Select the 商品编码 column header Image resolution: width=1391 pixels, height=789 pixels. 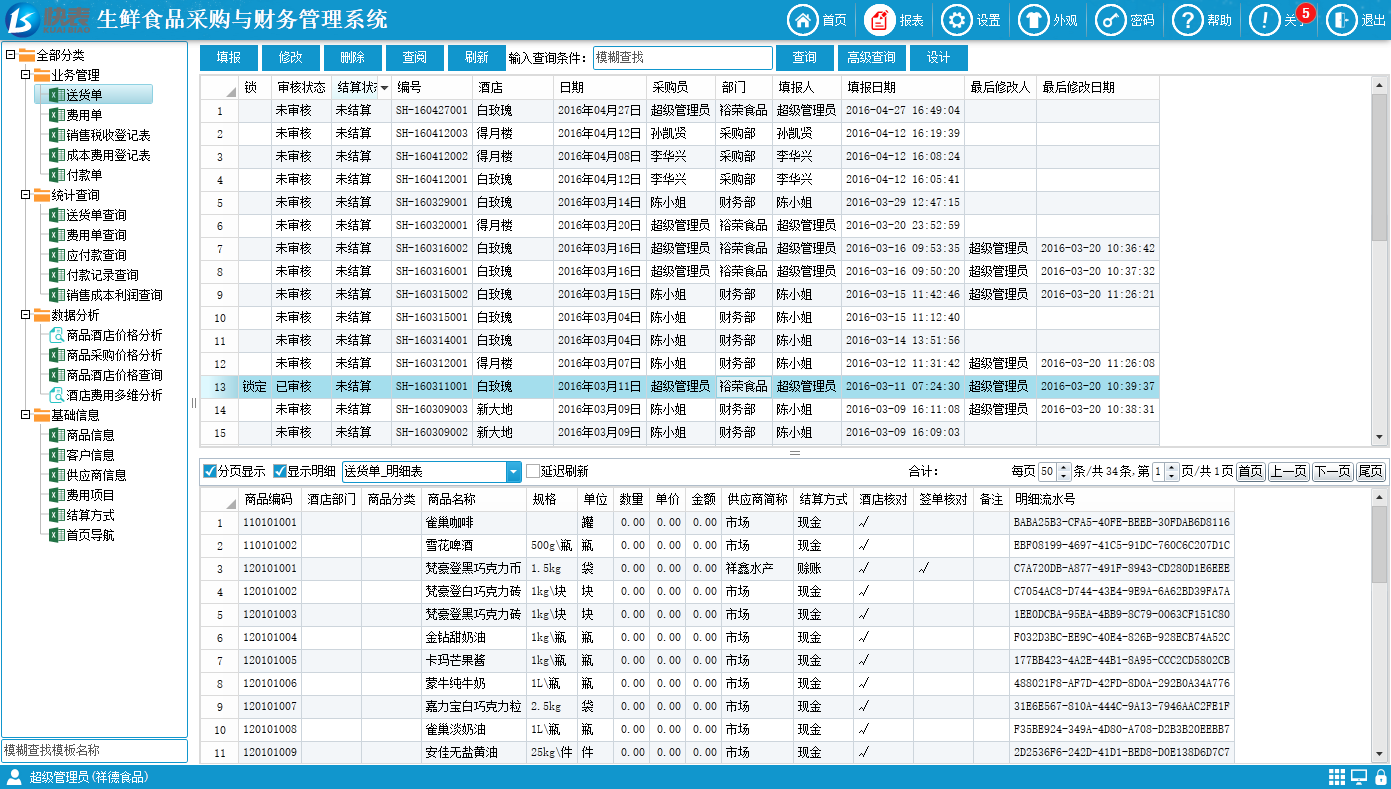[269, 499]
